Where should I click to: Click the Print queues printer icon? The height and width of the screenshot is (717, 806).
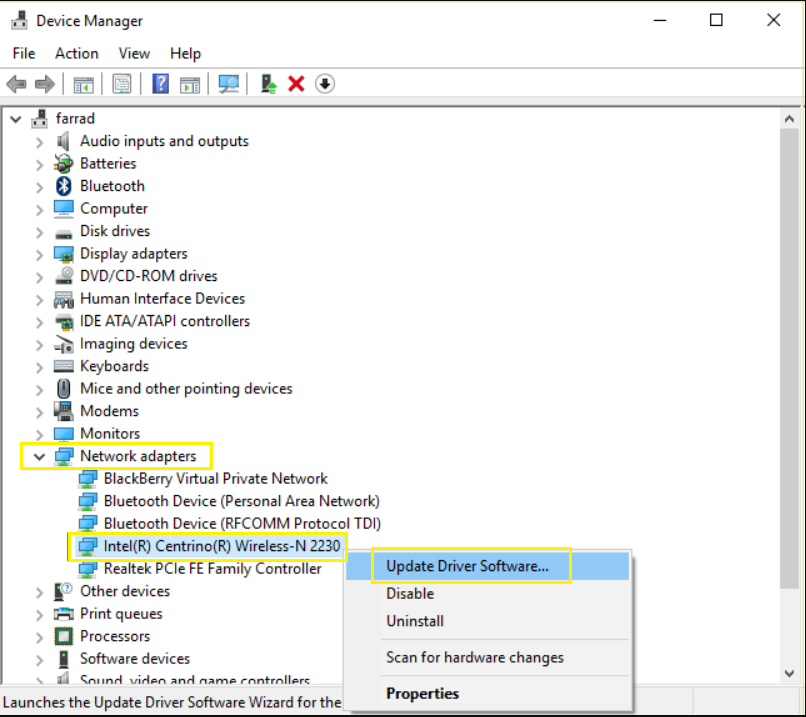tap(64, 614)
